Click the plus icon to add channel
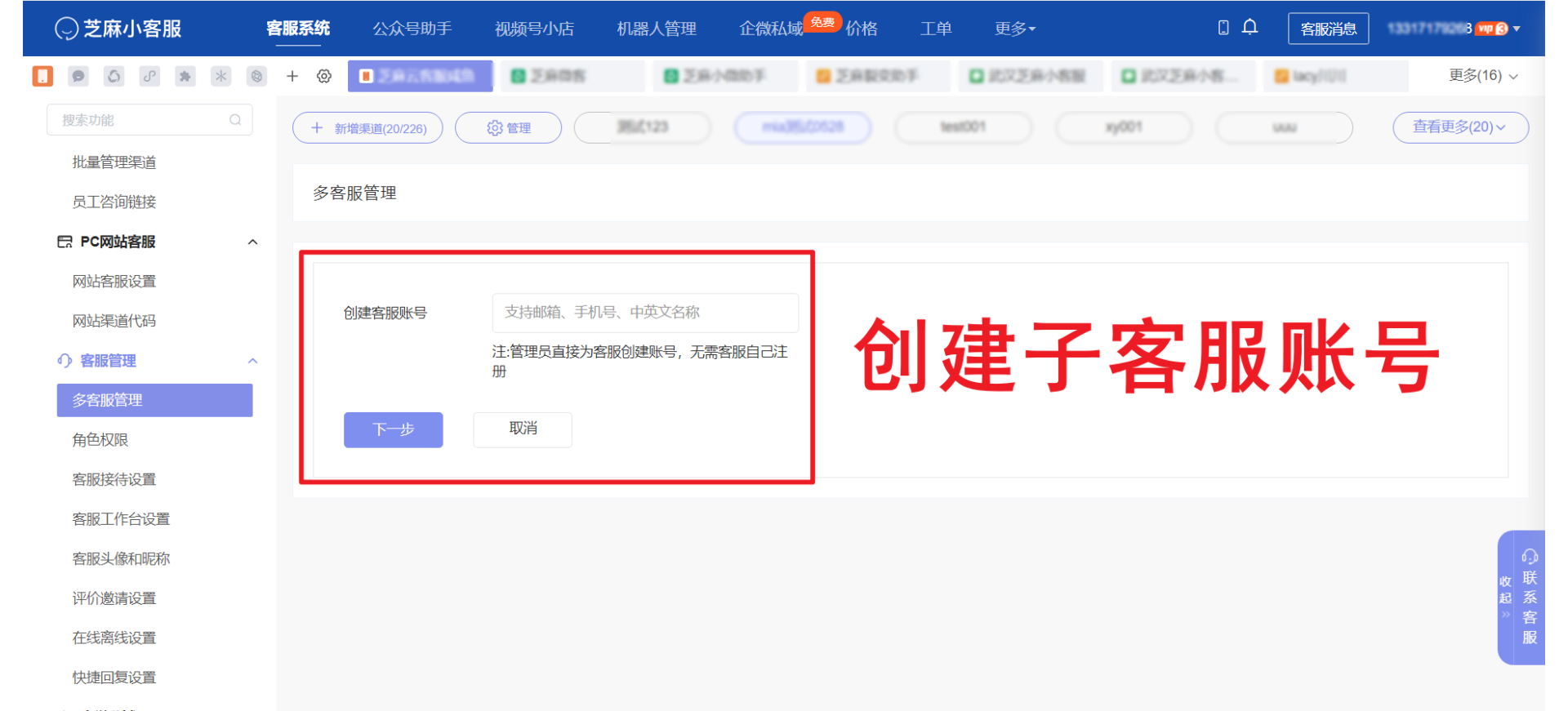The image size is (1568, 711). tap(292, 76)
